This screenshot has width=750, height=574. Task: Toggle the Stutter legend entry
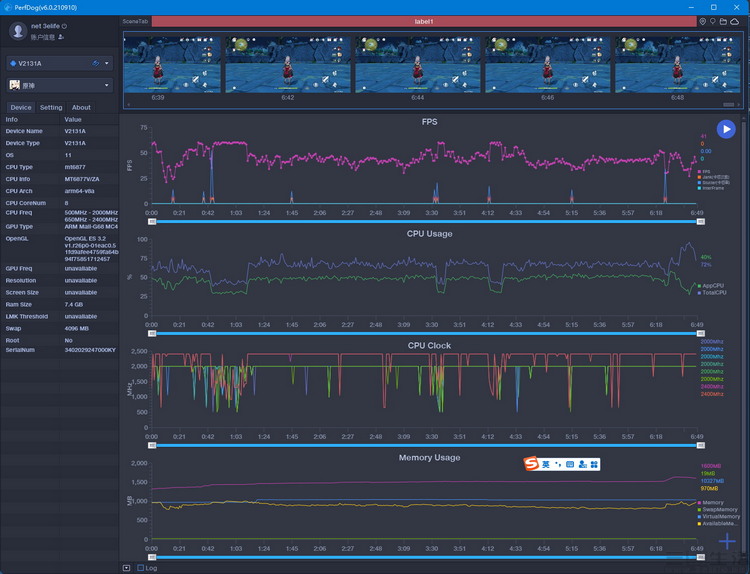coord(714,182)
